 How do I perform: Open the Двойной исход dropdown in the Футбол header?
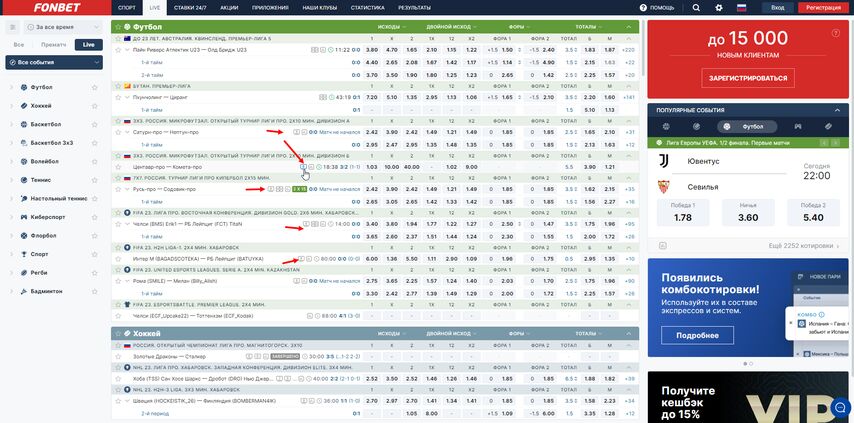(452, 27)
